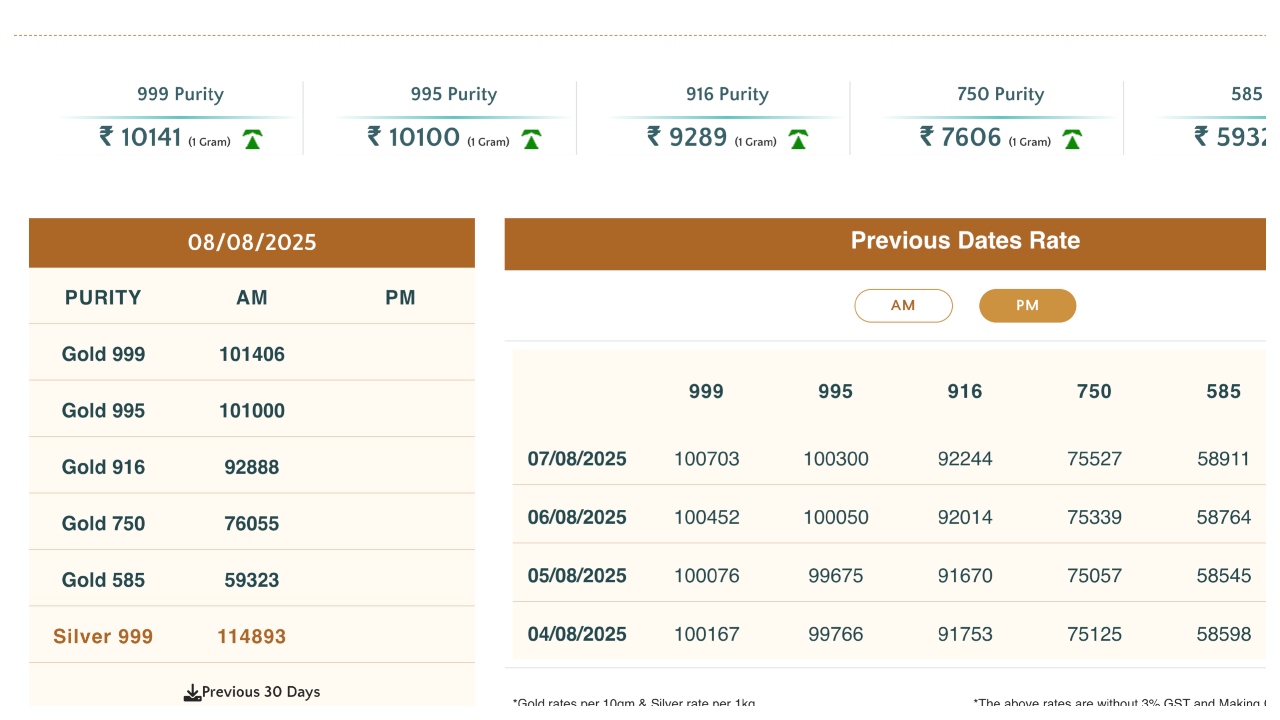Click the green up arrow beside 999 Purity rate
The height and width of the screenshot is (720, 1280).
(x=252, y=140)
